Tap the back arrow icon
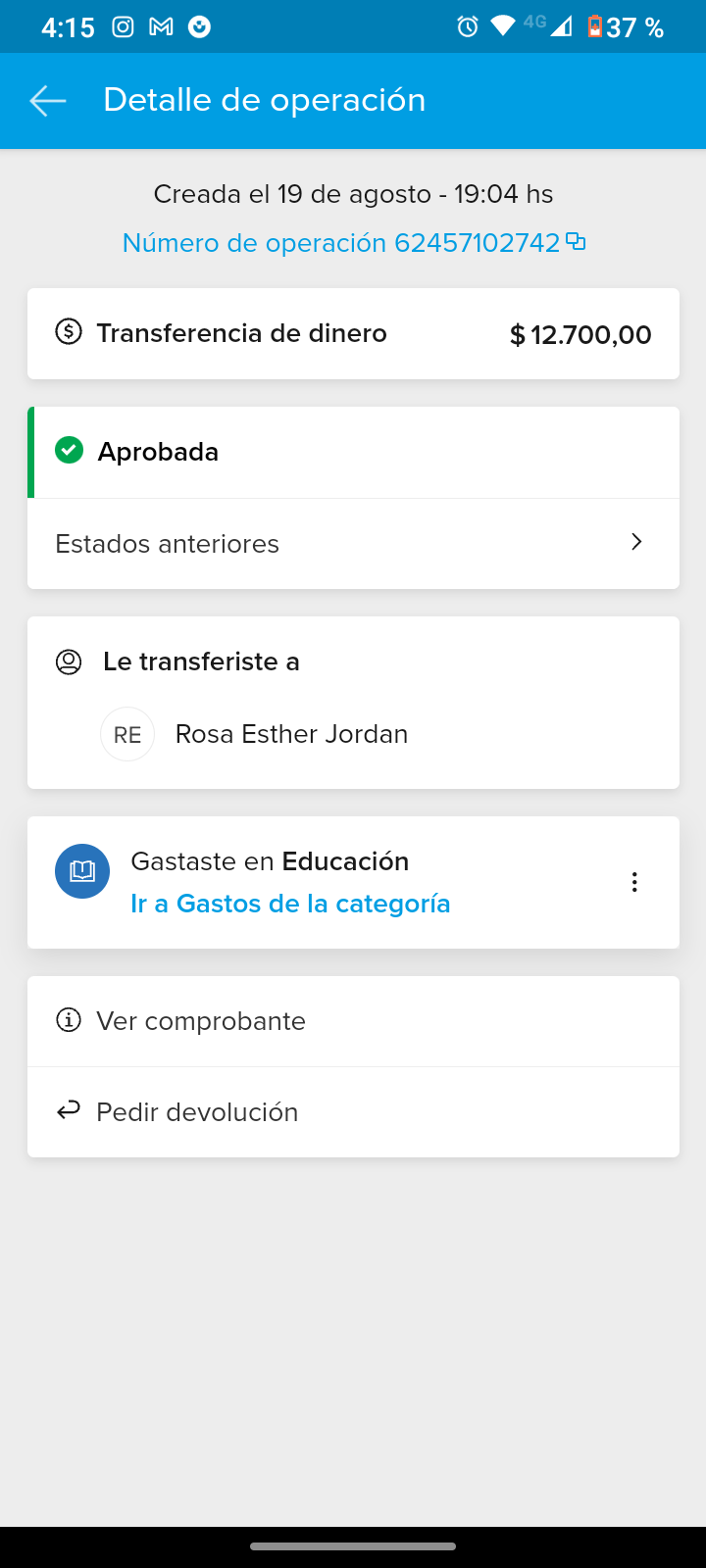The image size is (706, 1568). coord(47,100)
